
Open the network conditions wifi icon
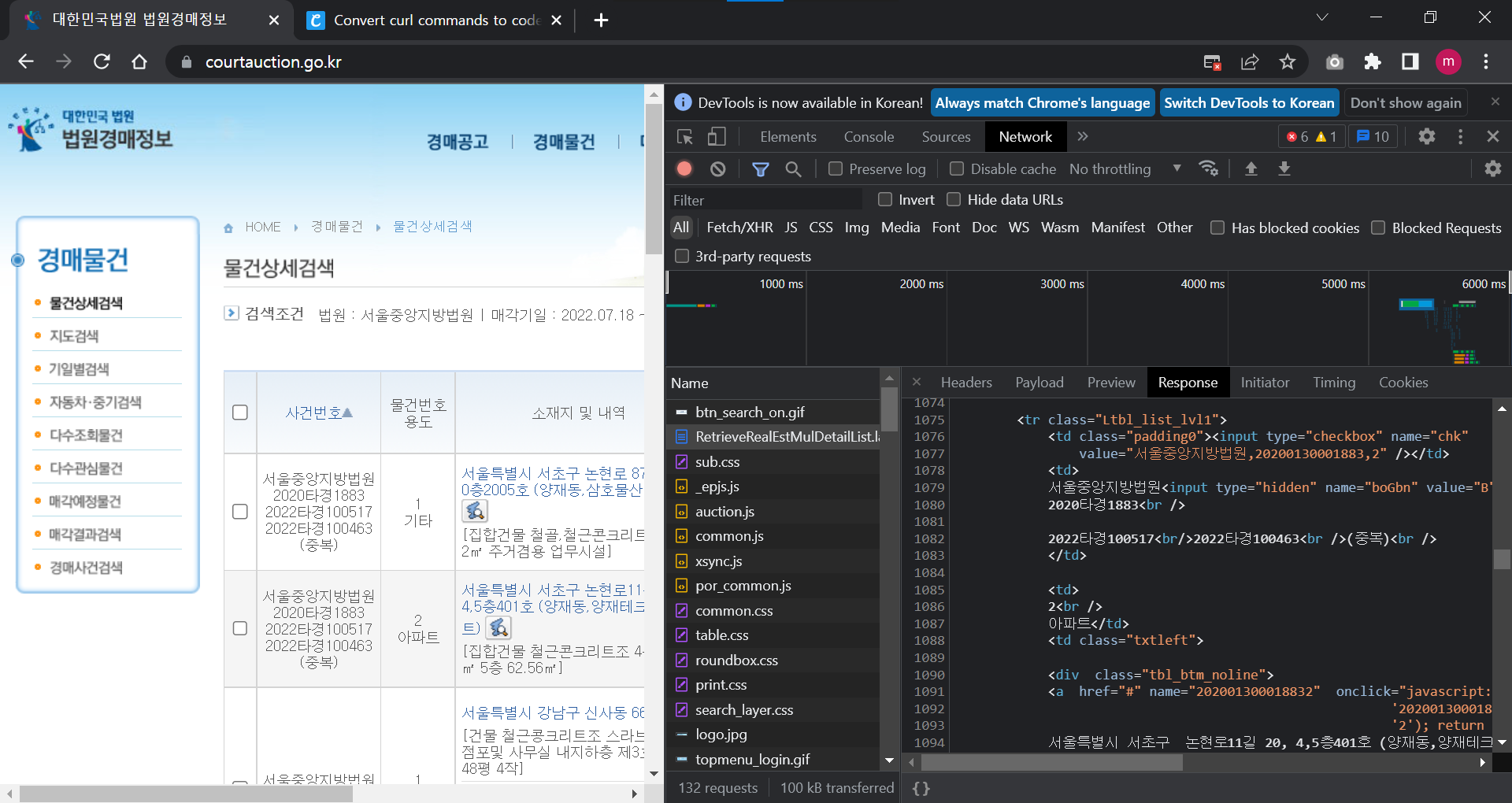[x=1208, y=168]
